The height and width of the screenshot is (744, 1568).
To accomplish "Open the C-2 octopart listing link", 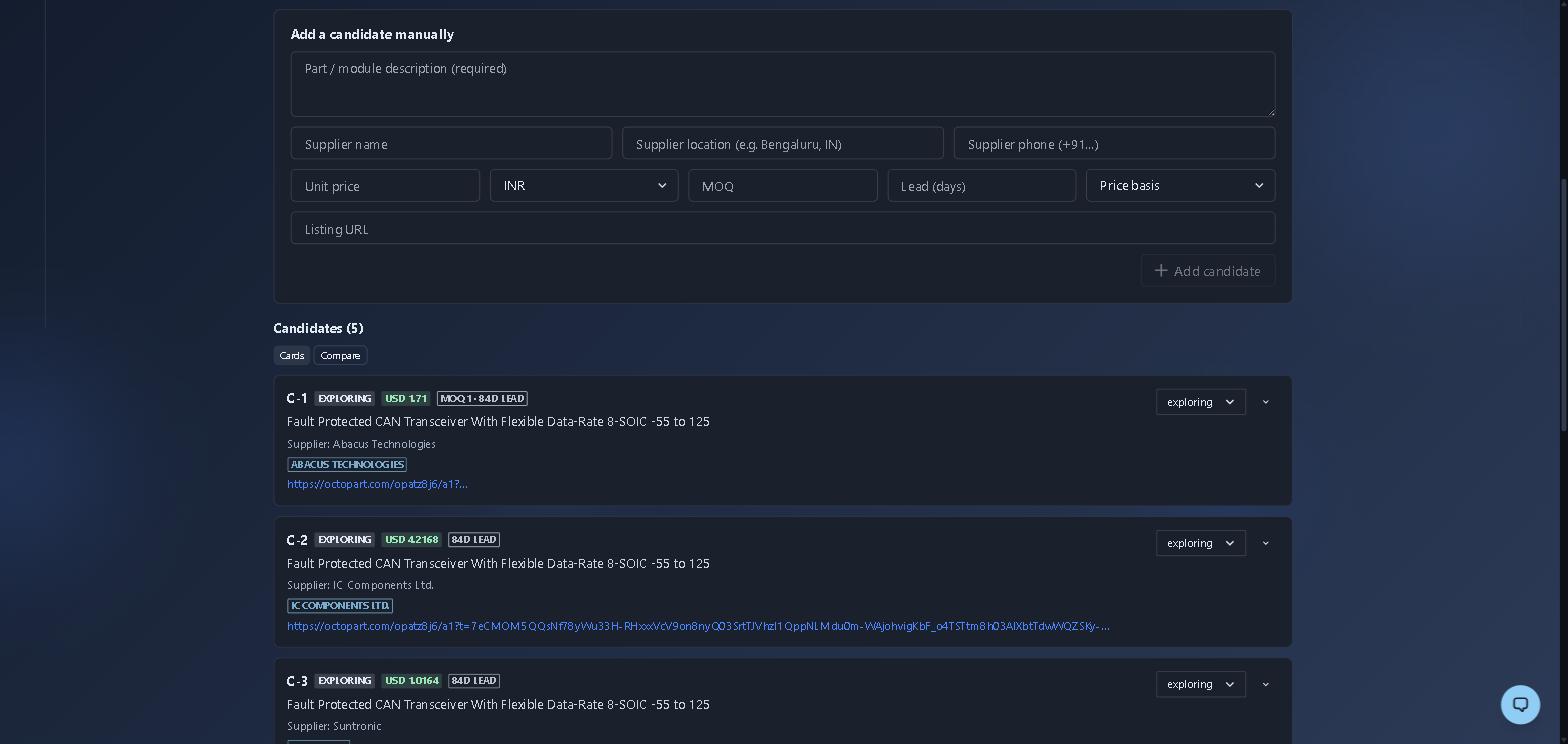I will (x=698, y=626).
